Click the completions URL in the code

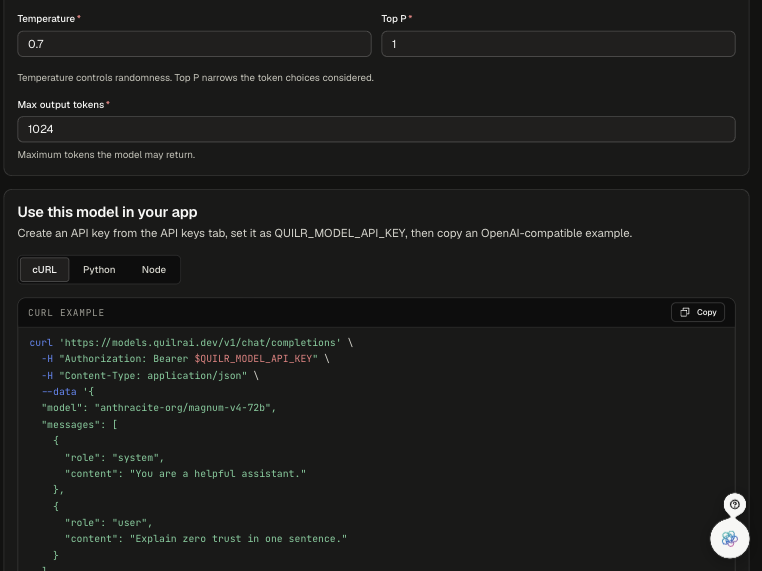coord(200,343)
